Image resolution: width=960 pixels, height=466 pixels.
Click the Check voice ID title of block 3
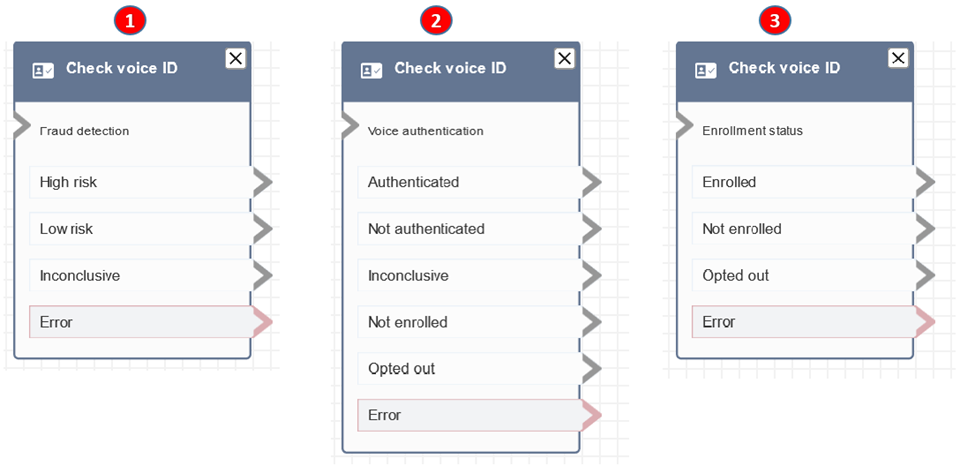[784, 68]
